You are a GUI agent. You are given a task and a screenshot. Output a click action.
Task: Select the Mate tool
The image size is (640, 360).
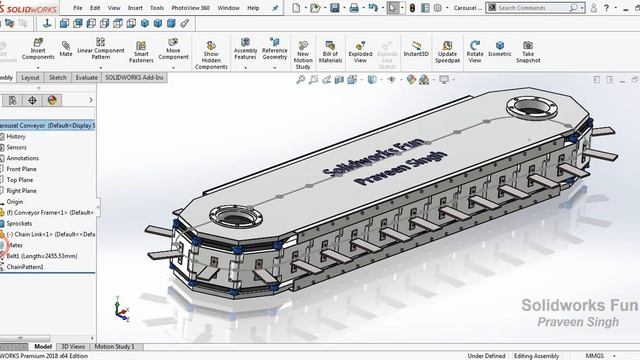[x=66, y=49]
